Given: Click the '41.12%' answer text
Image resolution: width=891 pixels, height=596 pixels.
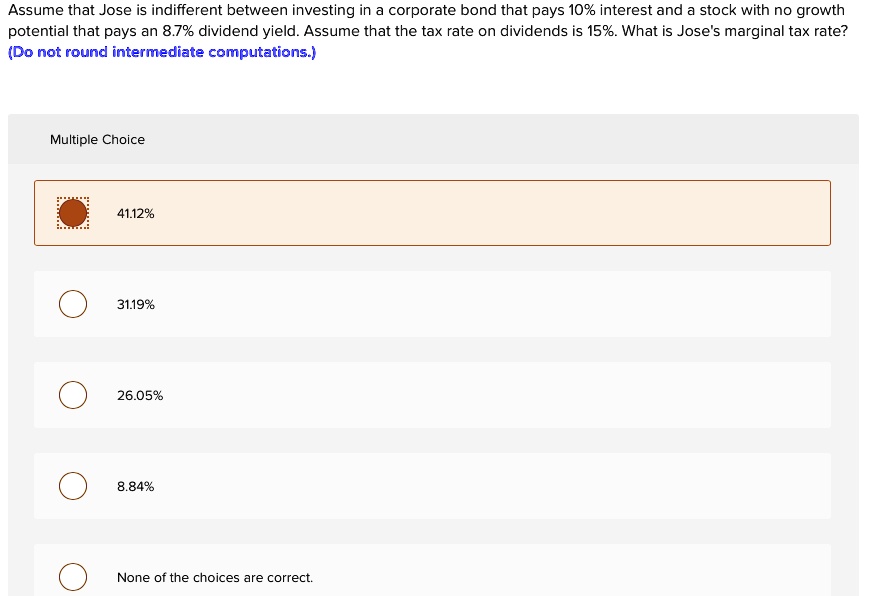Looking at the screenshot, I should (x=135, y=214).
